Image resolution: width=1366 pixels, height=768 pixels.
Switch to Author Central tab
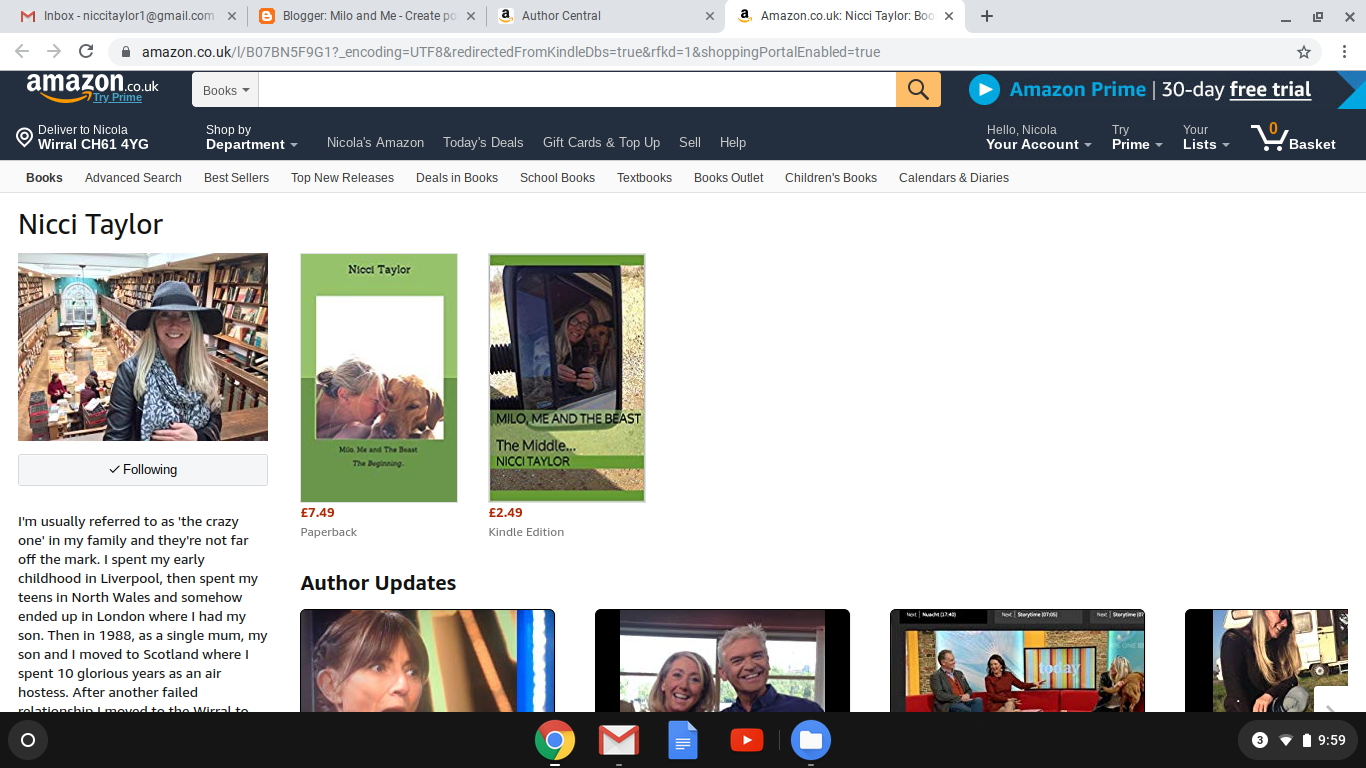[607, 16]
